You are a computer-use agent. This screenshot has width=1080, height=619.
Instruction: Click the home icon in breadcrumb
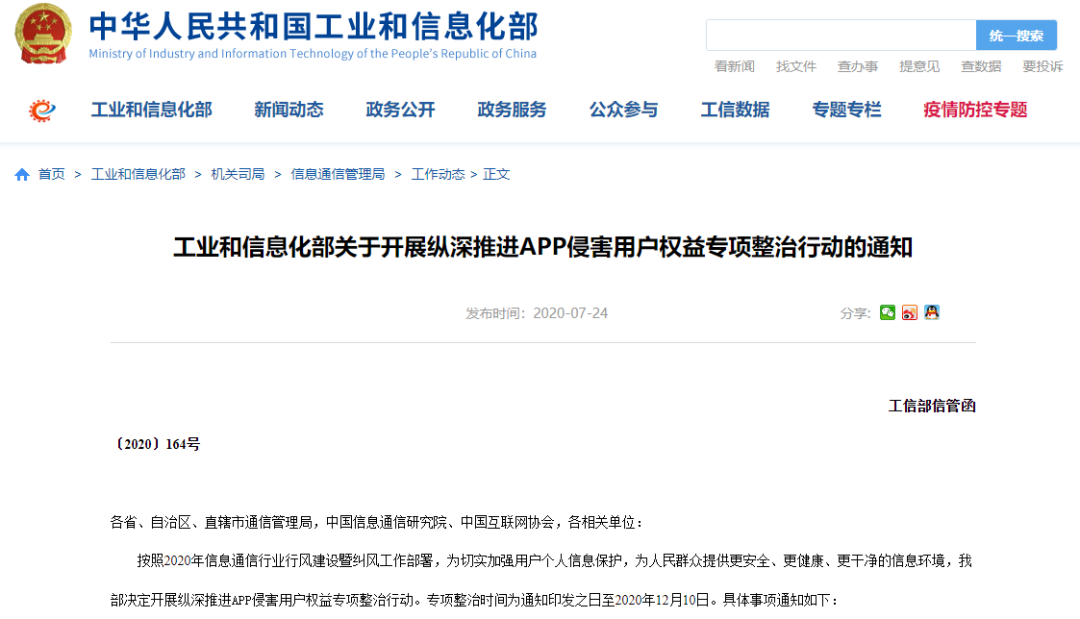[22, 174]
